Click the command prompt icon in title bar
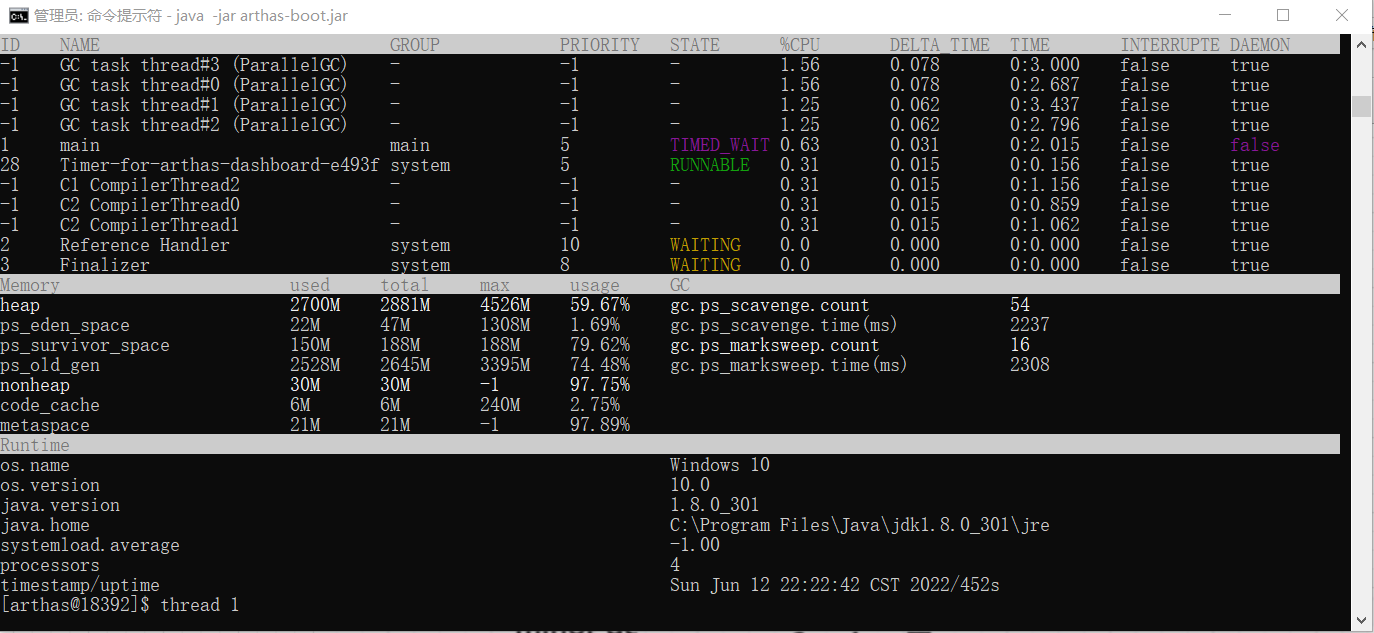 pyautogui.click(x=18, y=15)
